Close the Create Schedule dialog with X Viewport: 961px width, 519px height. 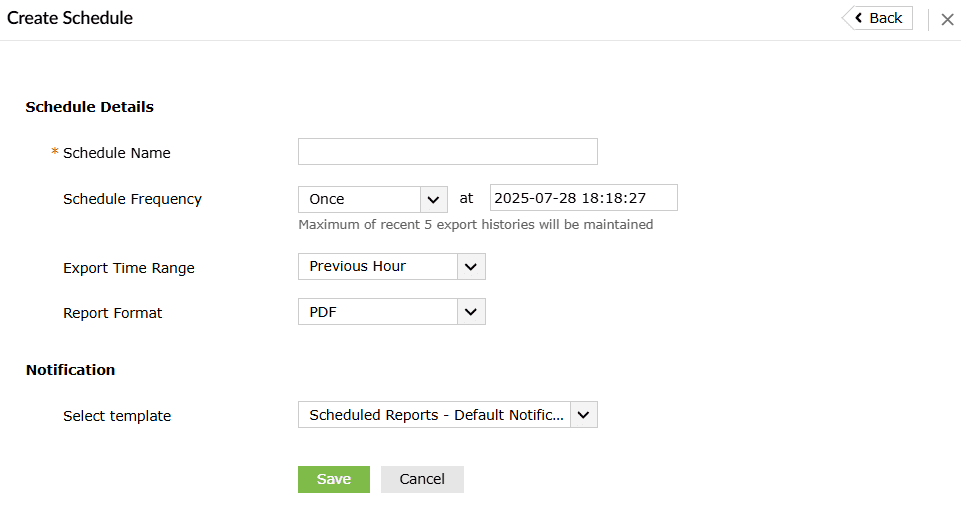(947, 19)
